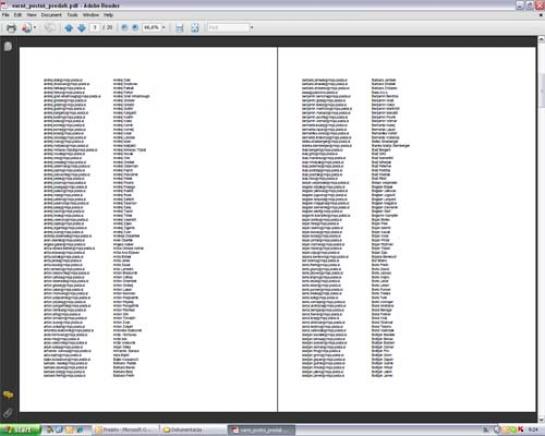The width and height of the screenshot is (545, 436).
Task: Go to previous page with up arrow
Action: pos(69,28)
